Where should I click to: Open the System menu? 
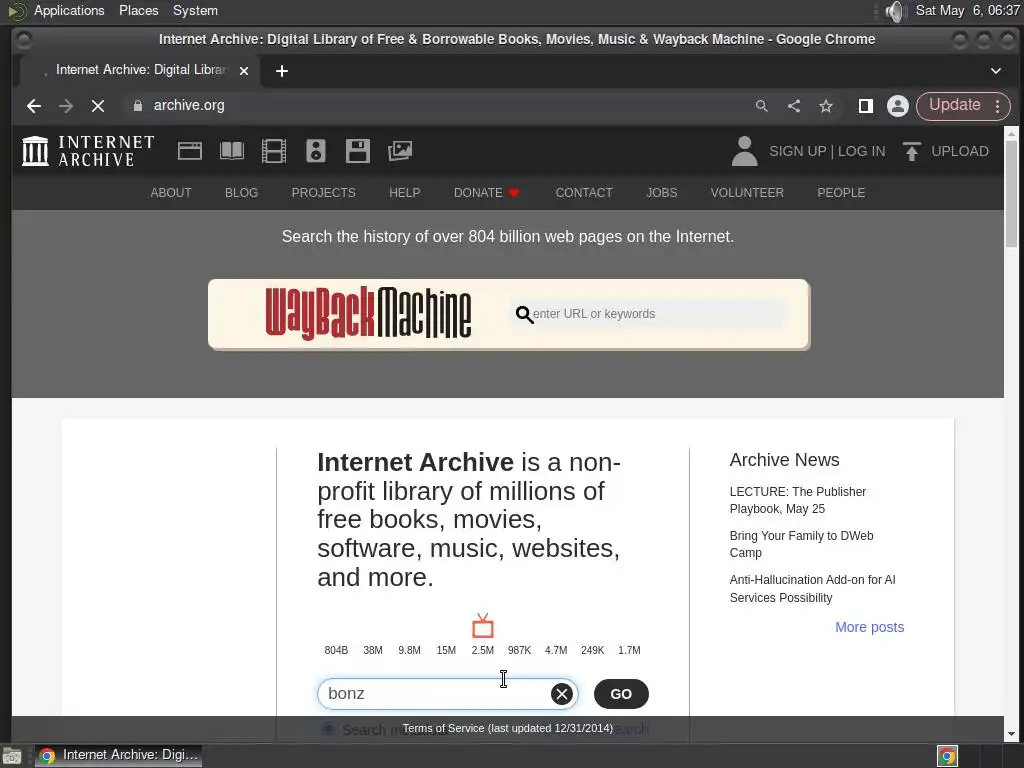(x=195, y=10)
